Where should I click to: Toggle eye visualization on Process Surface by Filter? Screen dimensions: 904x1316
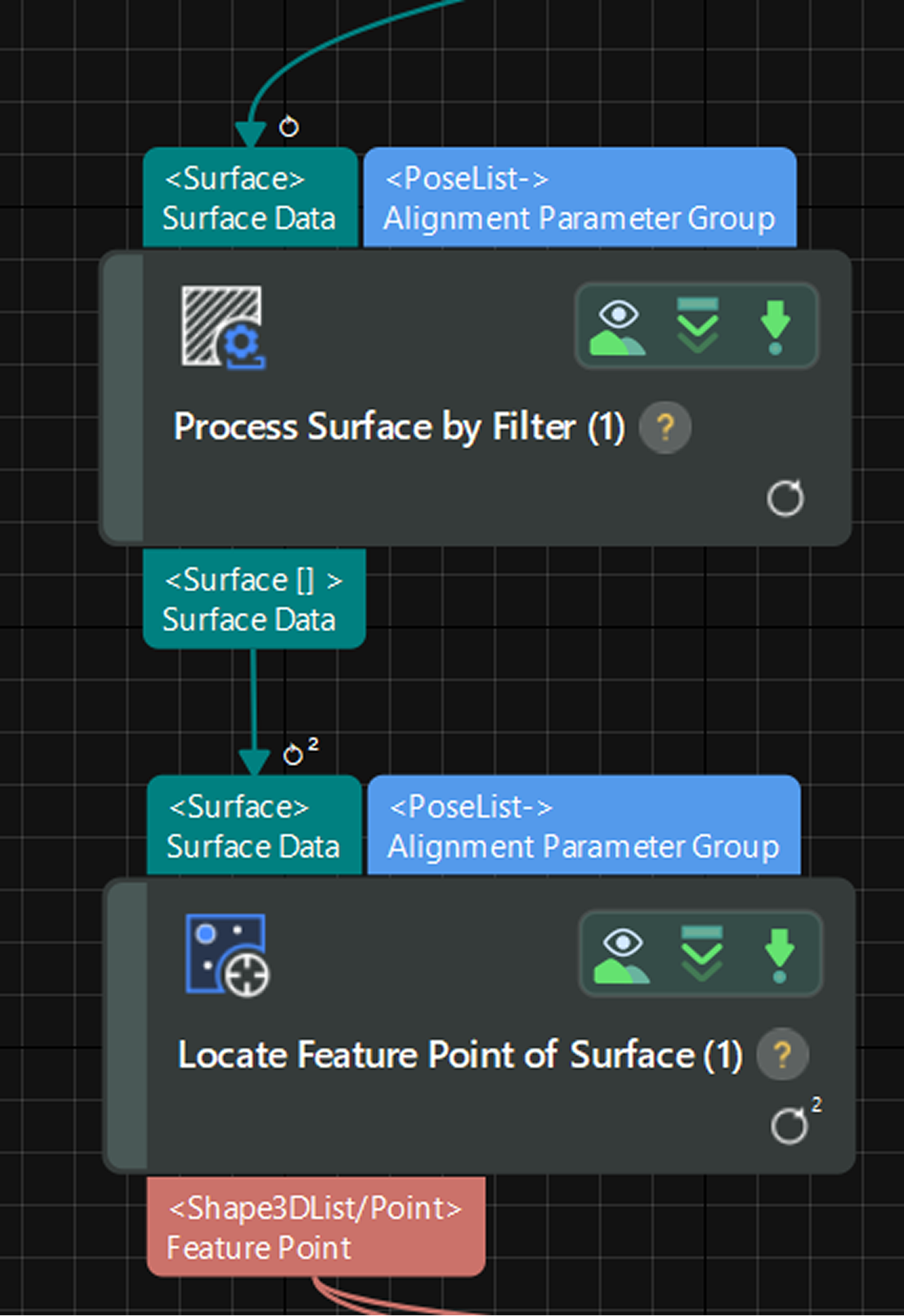[619, 326]
